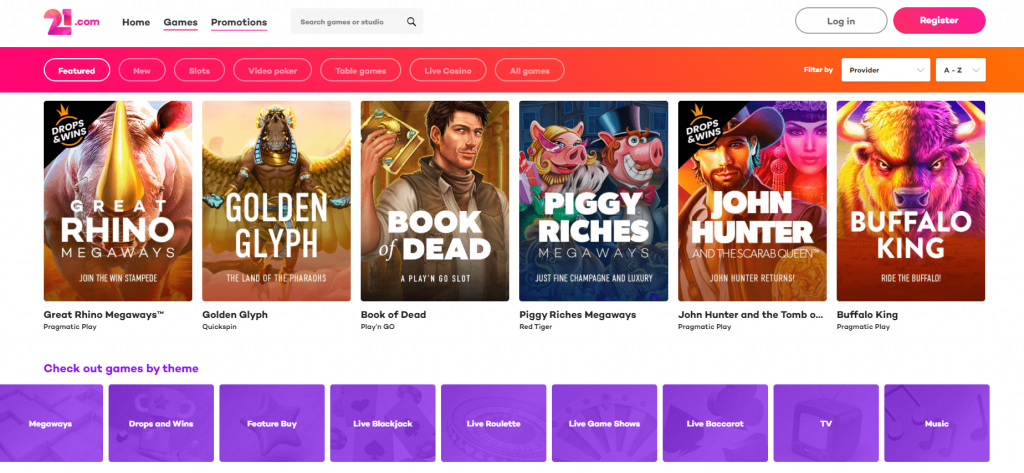
Task: Open the Live Roulette theme tile
Action: (494, 424)
